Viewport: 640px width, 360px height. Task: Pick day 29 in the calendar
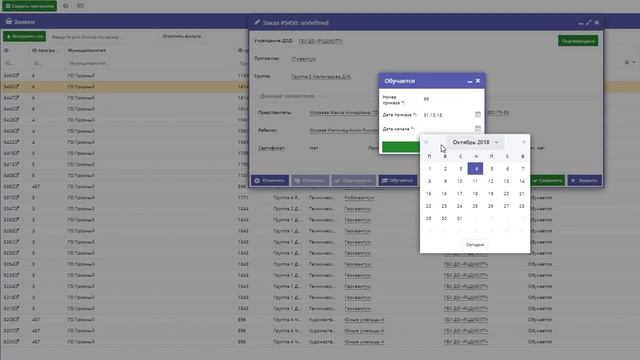[429, 219]
